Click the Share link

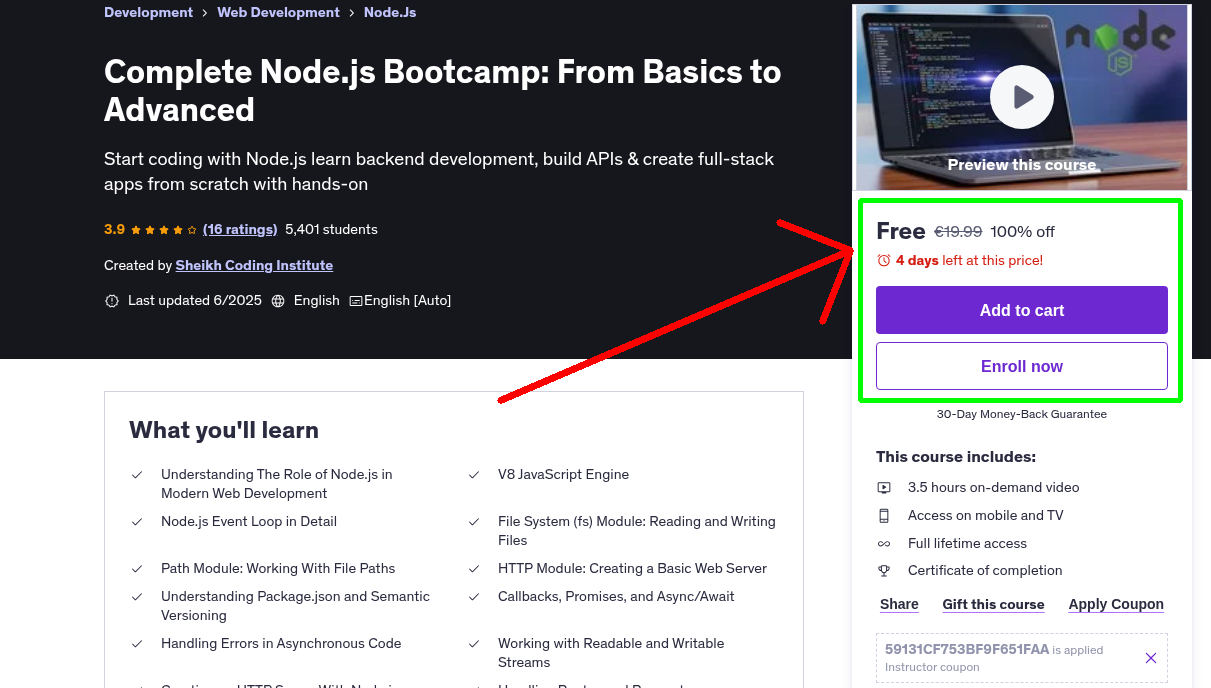[899, 604]
